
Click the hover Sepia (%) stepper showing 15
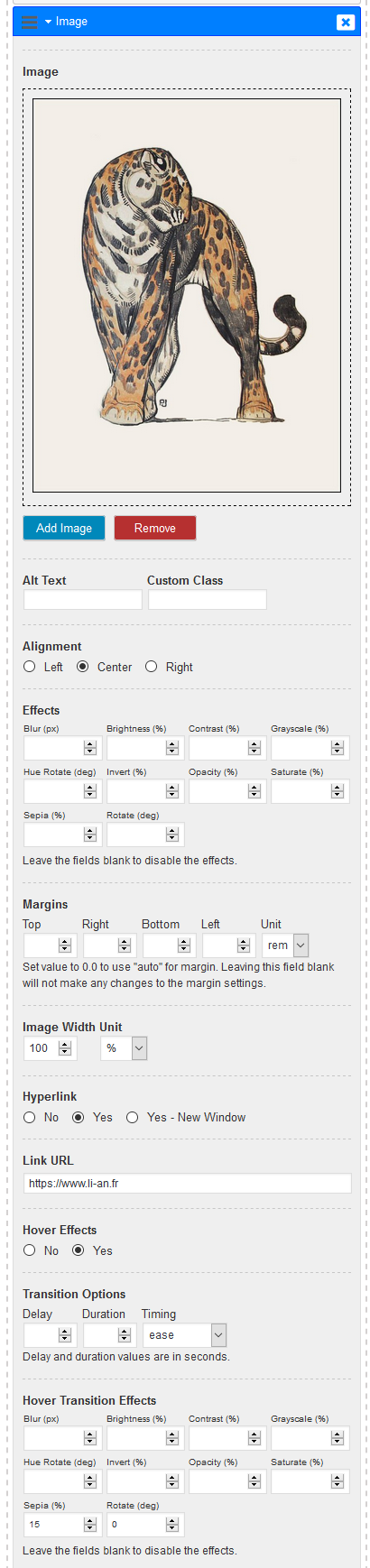tap(89, 1525)
